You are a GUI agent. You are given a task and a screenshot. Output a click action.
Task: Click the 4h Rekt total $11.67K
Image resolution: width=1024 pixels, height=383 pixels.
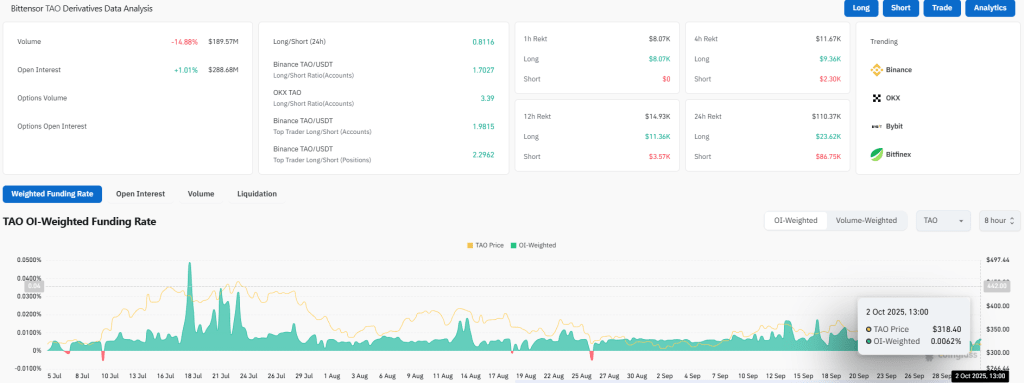(x=828, y=39)
